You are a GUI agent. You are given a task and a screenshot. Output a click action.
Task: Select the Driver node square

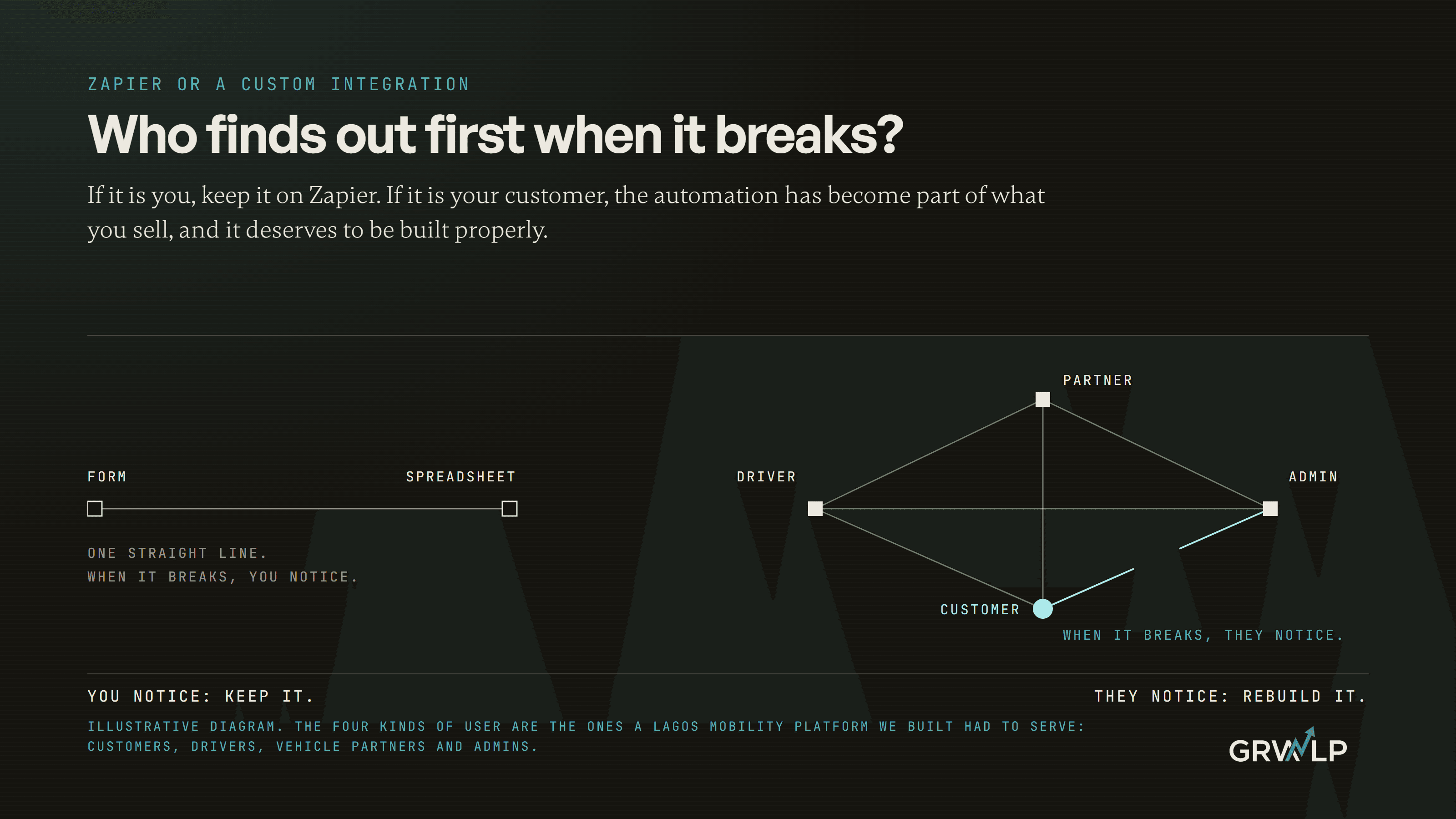click(x=815, y=509)
